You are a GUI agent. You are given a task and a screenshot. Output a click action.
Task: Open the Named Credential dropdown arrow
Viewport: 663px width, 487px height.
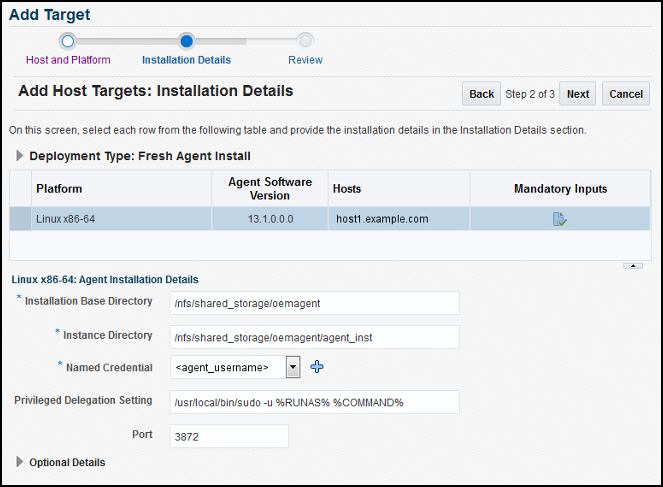point(293,367)
